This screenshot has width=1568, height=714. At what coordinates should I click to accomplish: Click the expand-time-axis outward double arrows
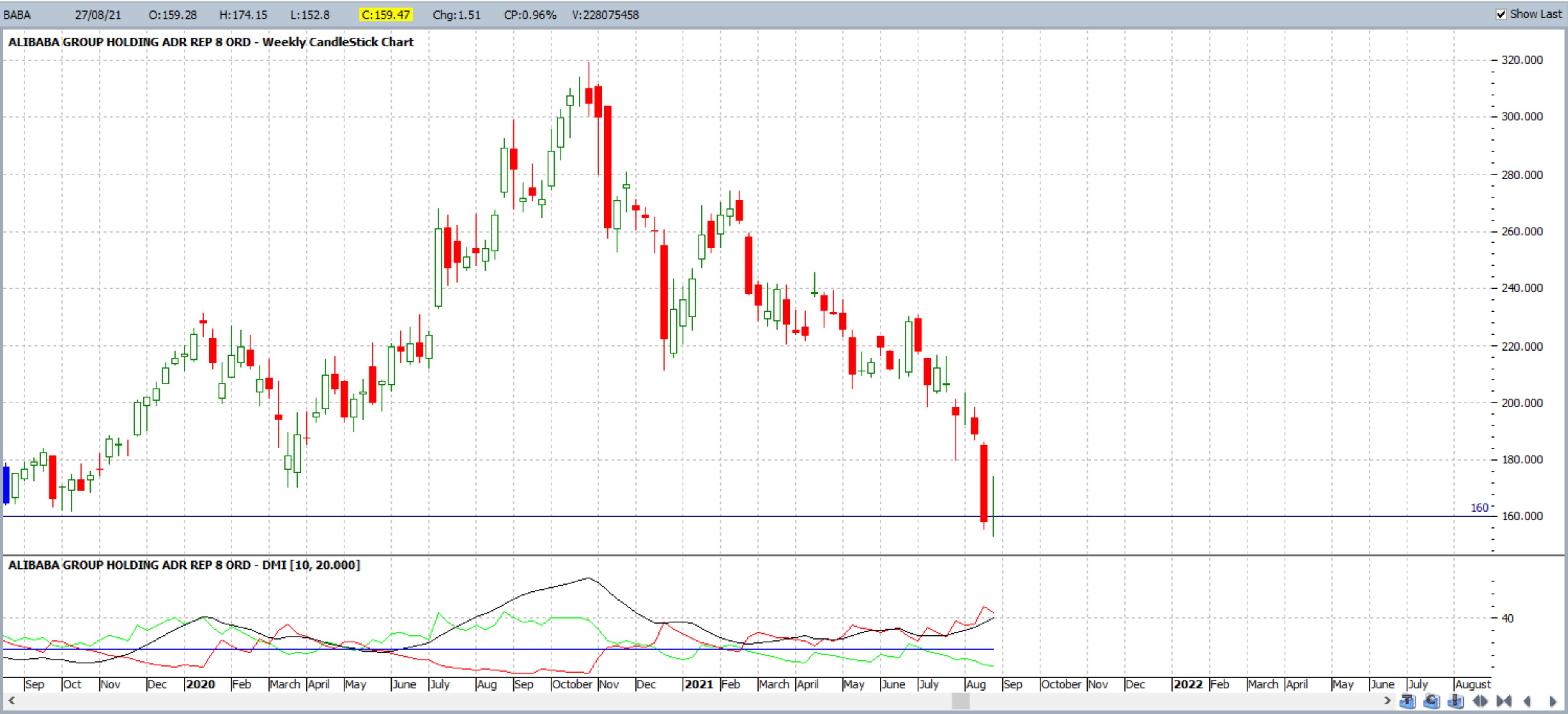(x=1480, y=701)
